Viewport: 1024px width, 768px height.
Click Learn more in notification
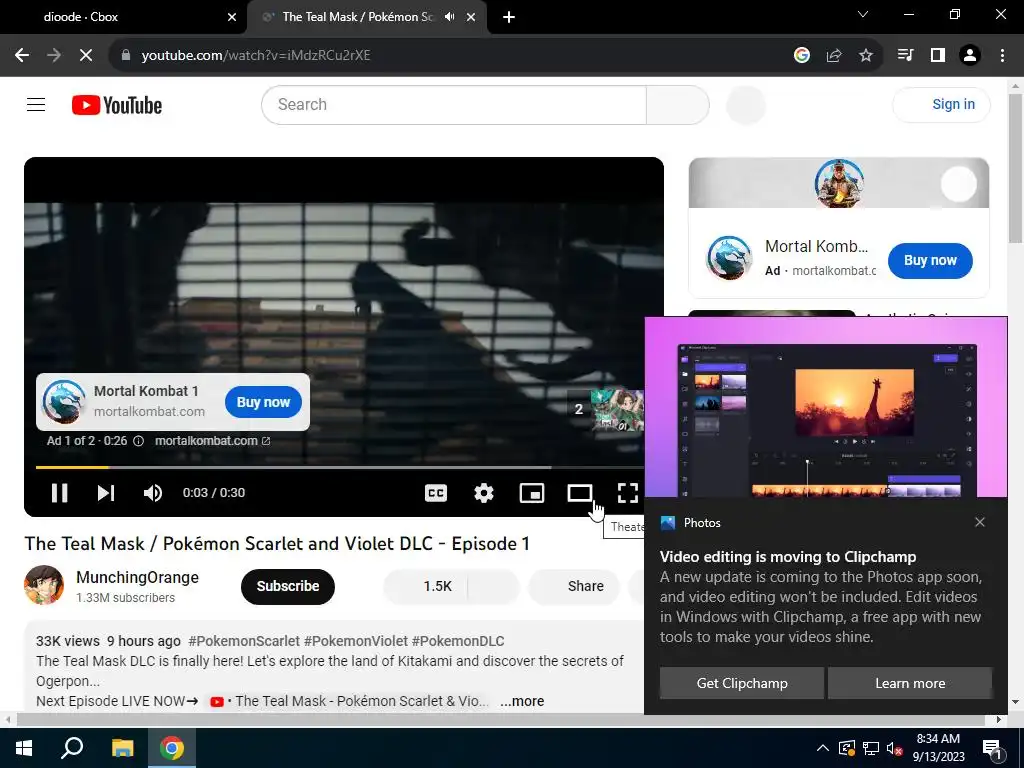pyautogui.click(x=910, y=683)
